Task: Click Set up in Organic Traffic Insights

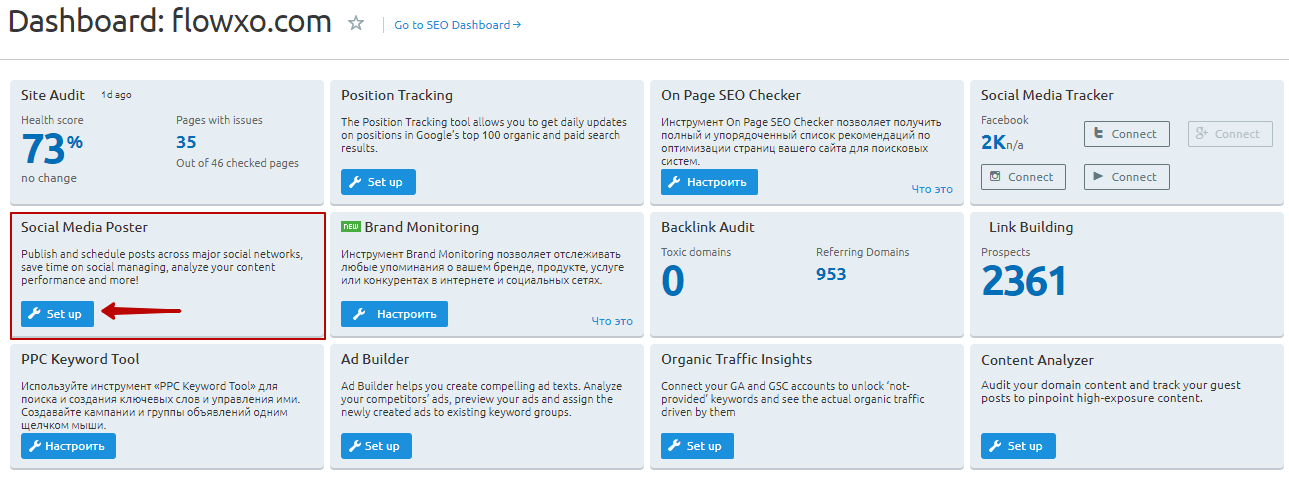Action: tap(697, 446)
